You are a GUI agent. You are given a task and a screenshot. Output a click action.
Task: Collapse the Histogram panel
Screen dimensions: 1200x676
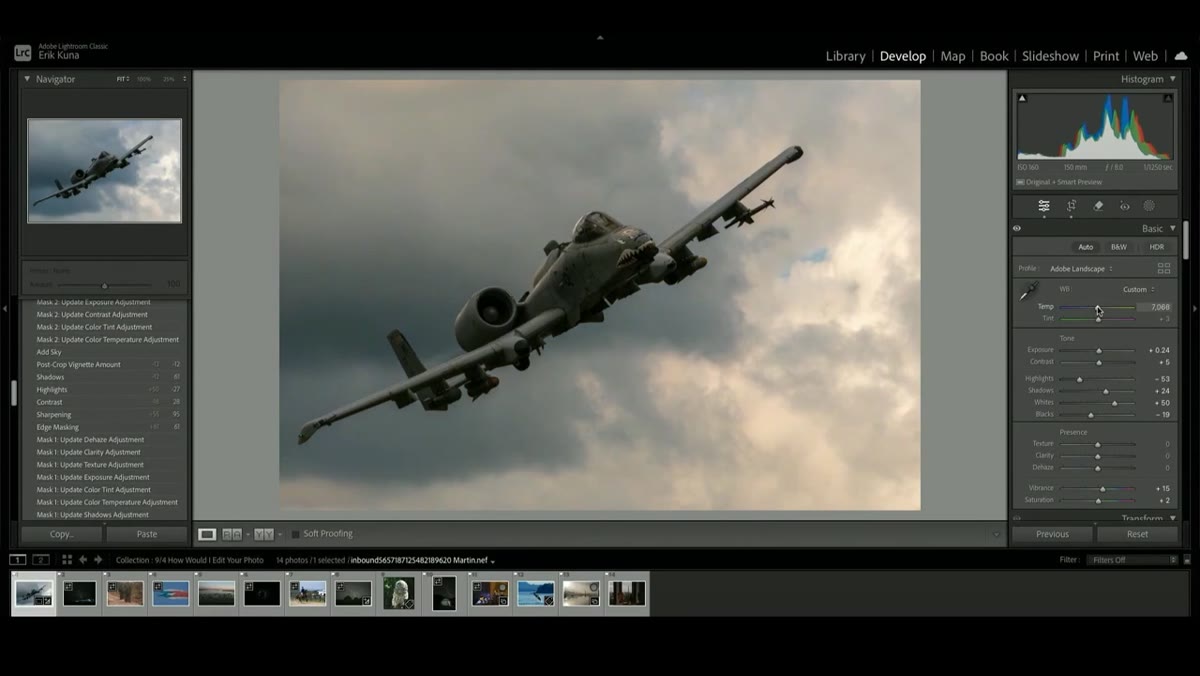click(x=1173, y=79)
